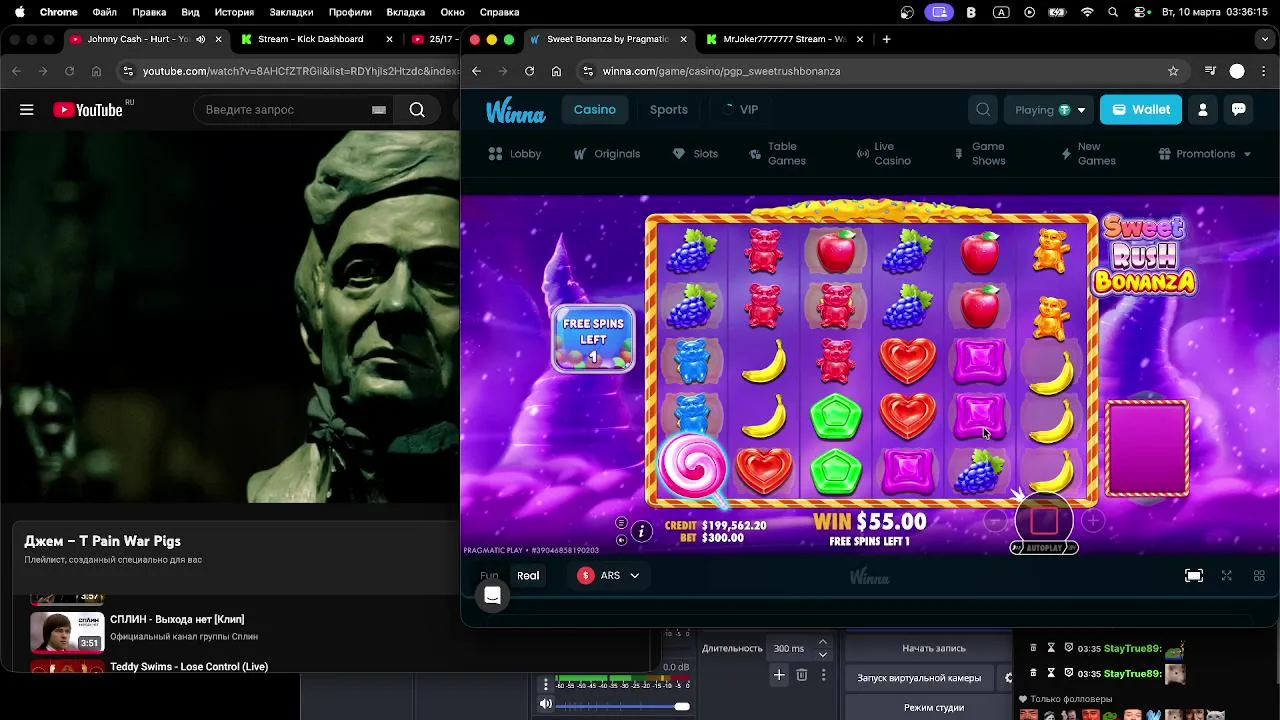1280x720 pixels.
Task: Select Fun play mode
Action: click(x=489, y=576)
